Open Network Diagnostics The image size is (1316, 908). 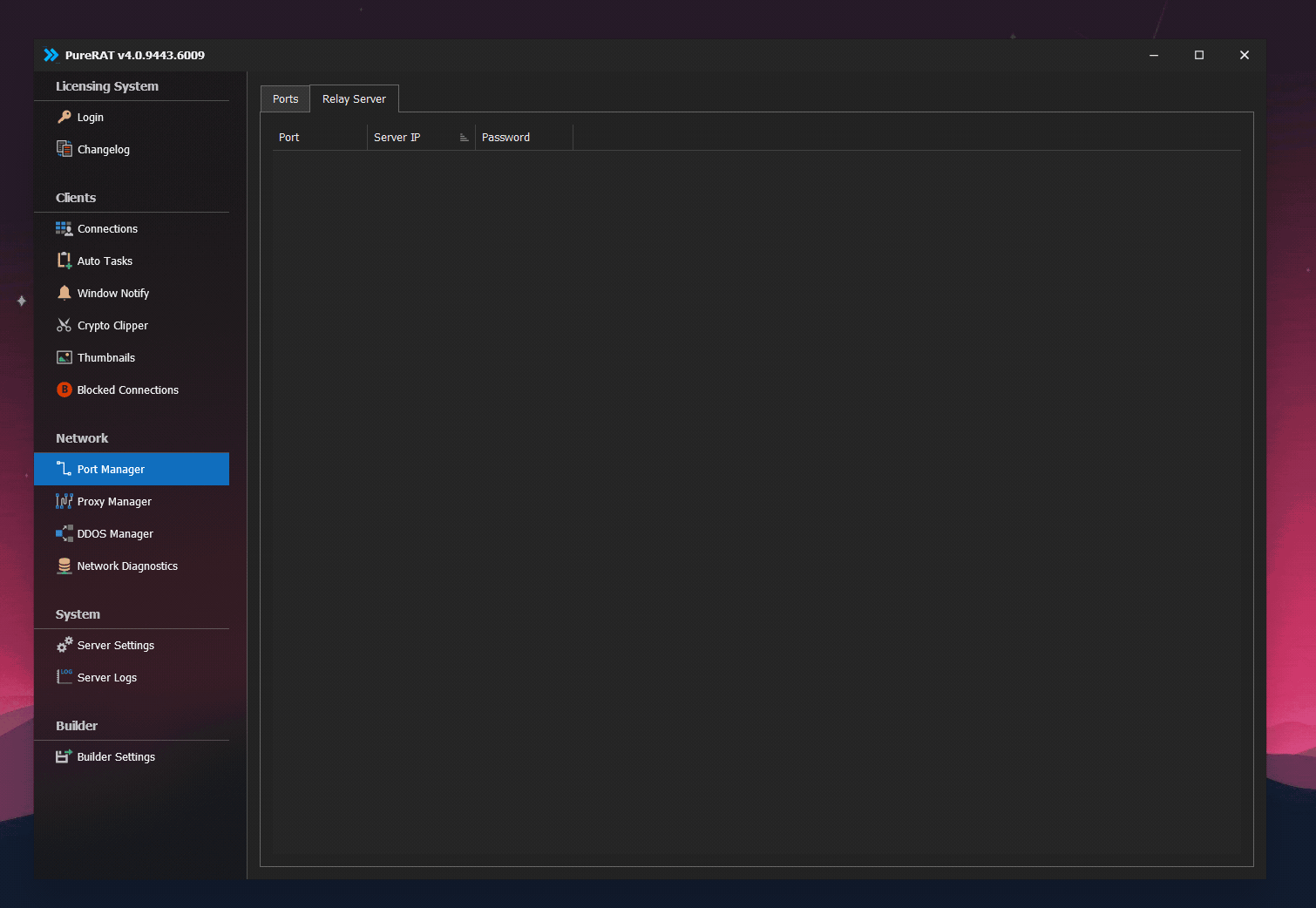pyautogui.click(x=132, y=566)
